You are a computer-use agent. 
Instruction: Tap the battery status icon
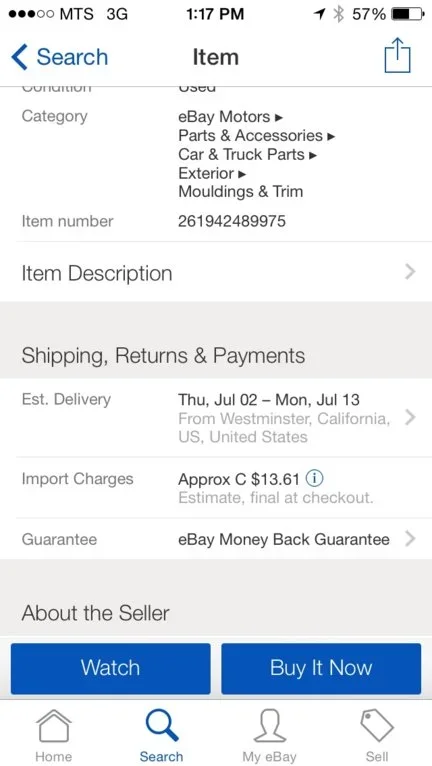pyautogui.click(x=408, y=14)
